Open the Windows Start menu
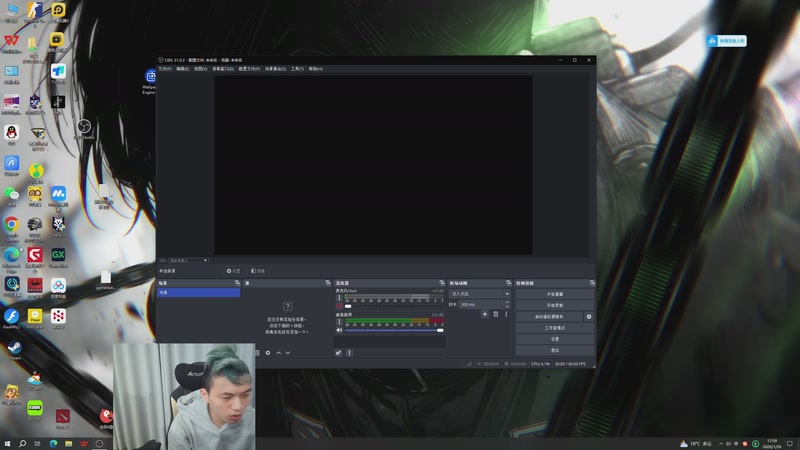Image resolution: width=800 pixels, height=450 pixels. [7, 444]
